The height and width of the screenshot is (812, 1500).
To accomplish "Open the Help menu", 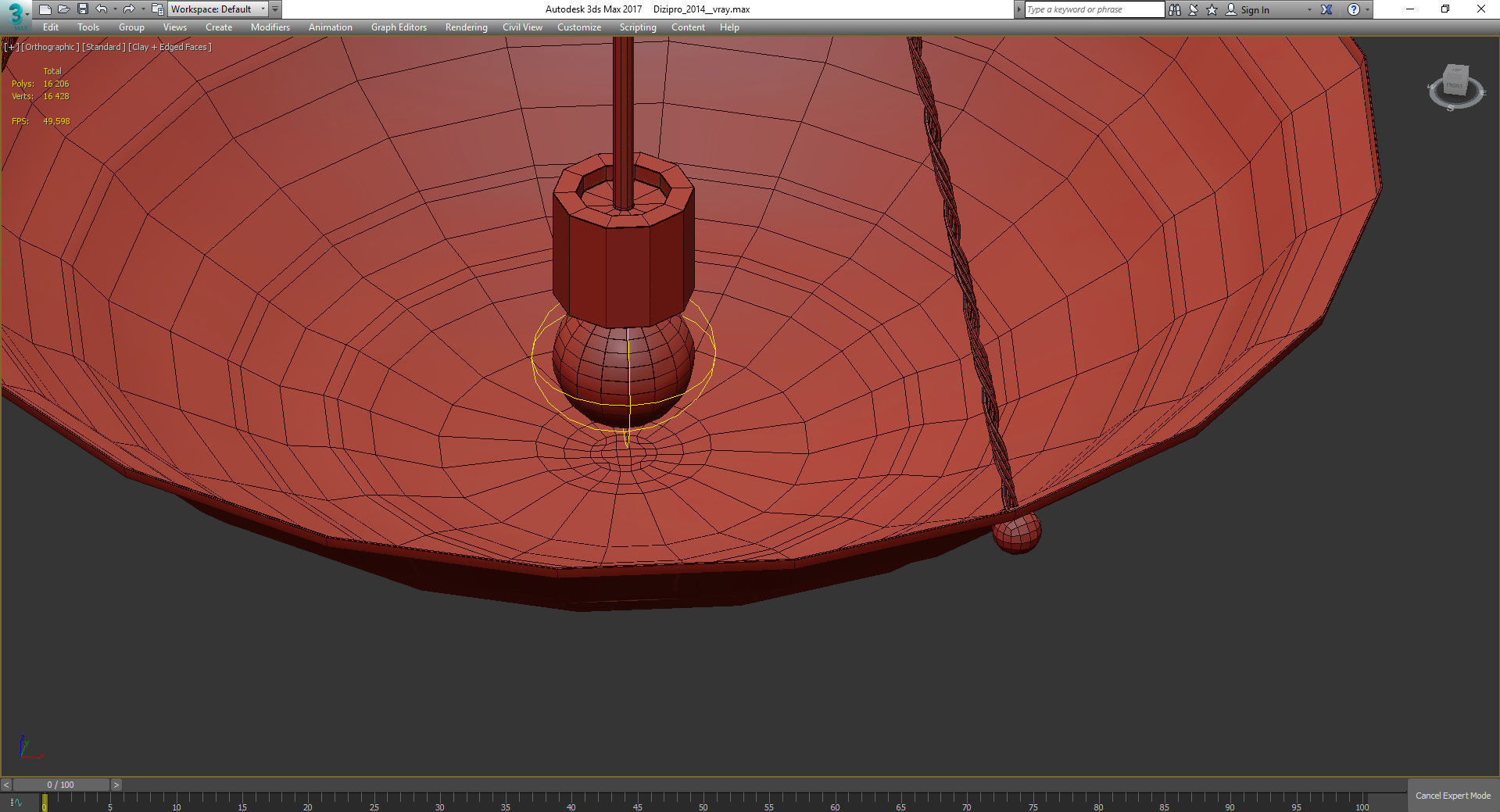I will click(729, 27).
